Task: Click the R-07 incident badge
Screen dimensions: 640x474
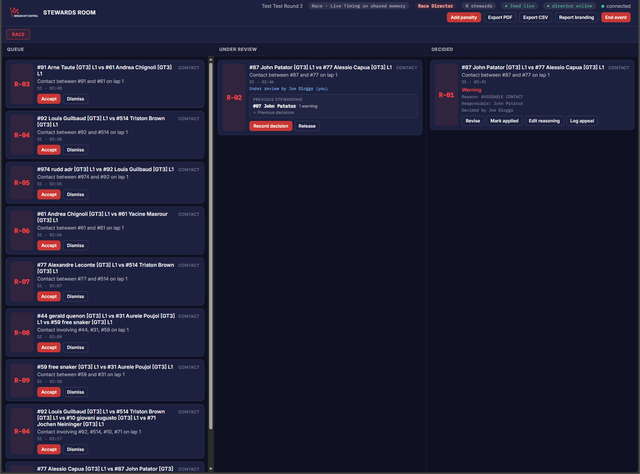Action: [x=22, y=282]
